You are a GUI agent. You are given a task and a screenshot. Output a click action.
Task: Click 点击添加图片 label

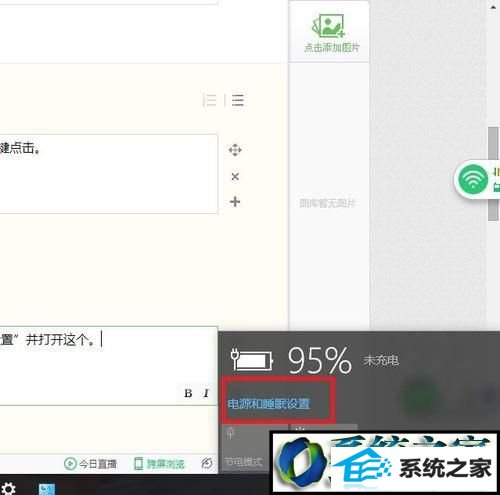tap(332, 48)
